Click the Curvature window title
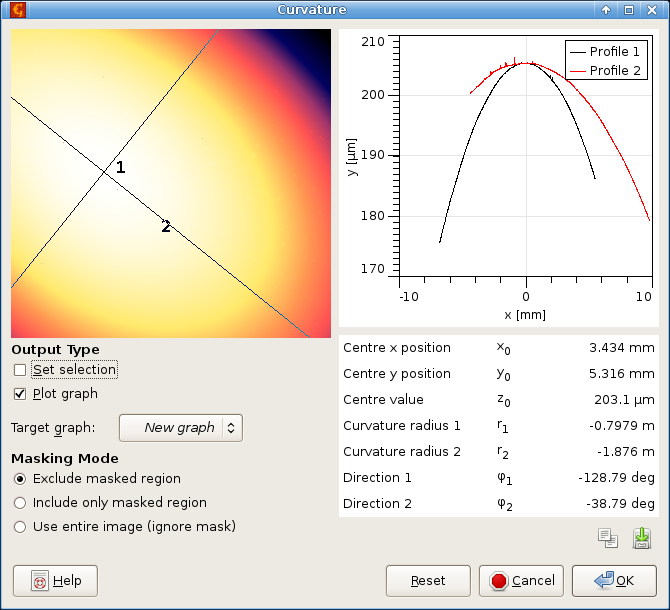670x610 pixels. point(311,9)
